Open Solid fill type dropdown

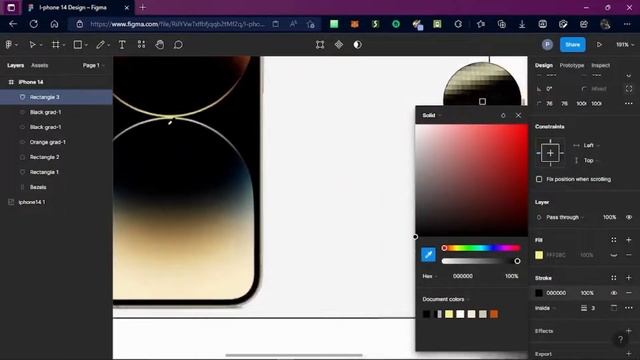[x=432, y=116]
